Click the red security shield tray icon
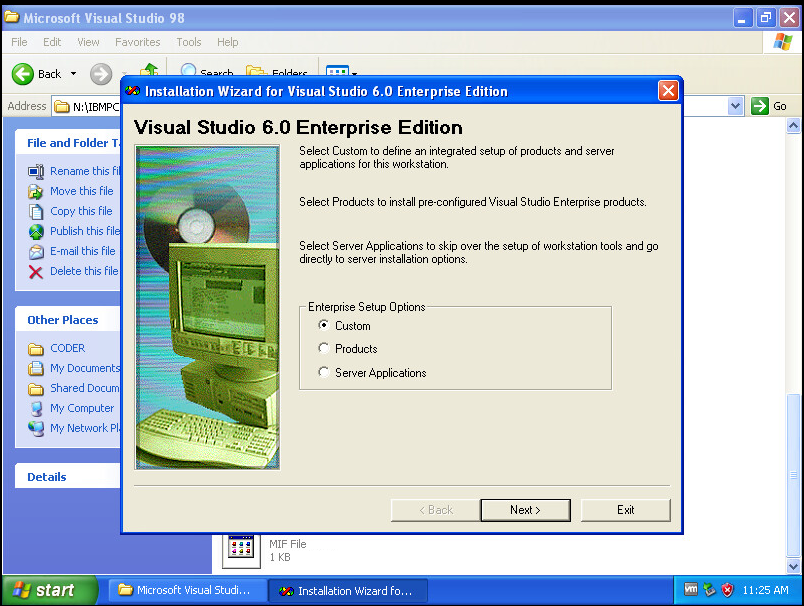 coord(727,590)
